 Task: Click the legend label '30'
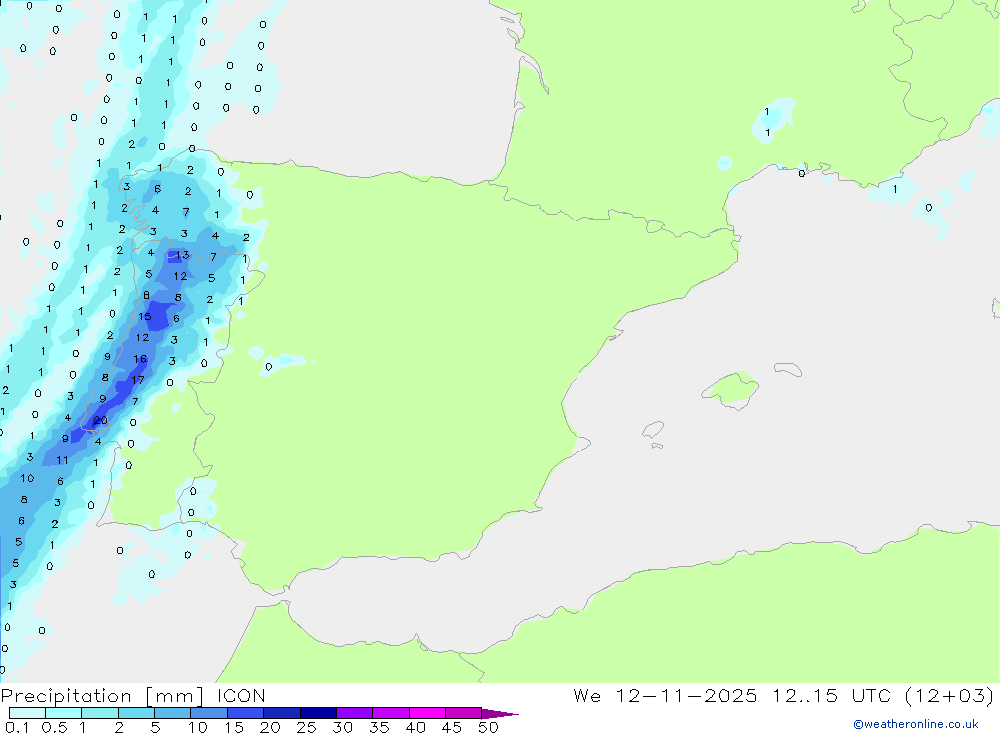coord(342,727)
